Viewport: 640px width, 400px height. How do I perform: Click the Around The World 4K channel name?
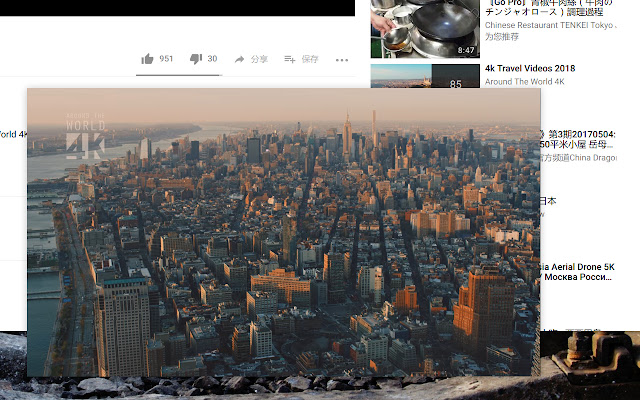click(524, 82)
